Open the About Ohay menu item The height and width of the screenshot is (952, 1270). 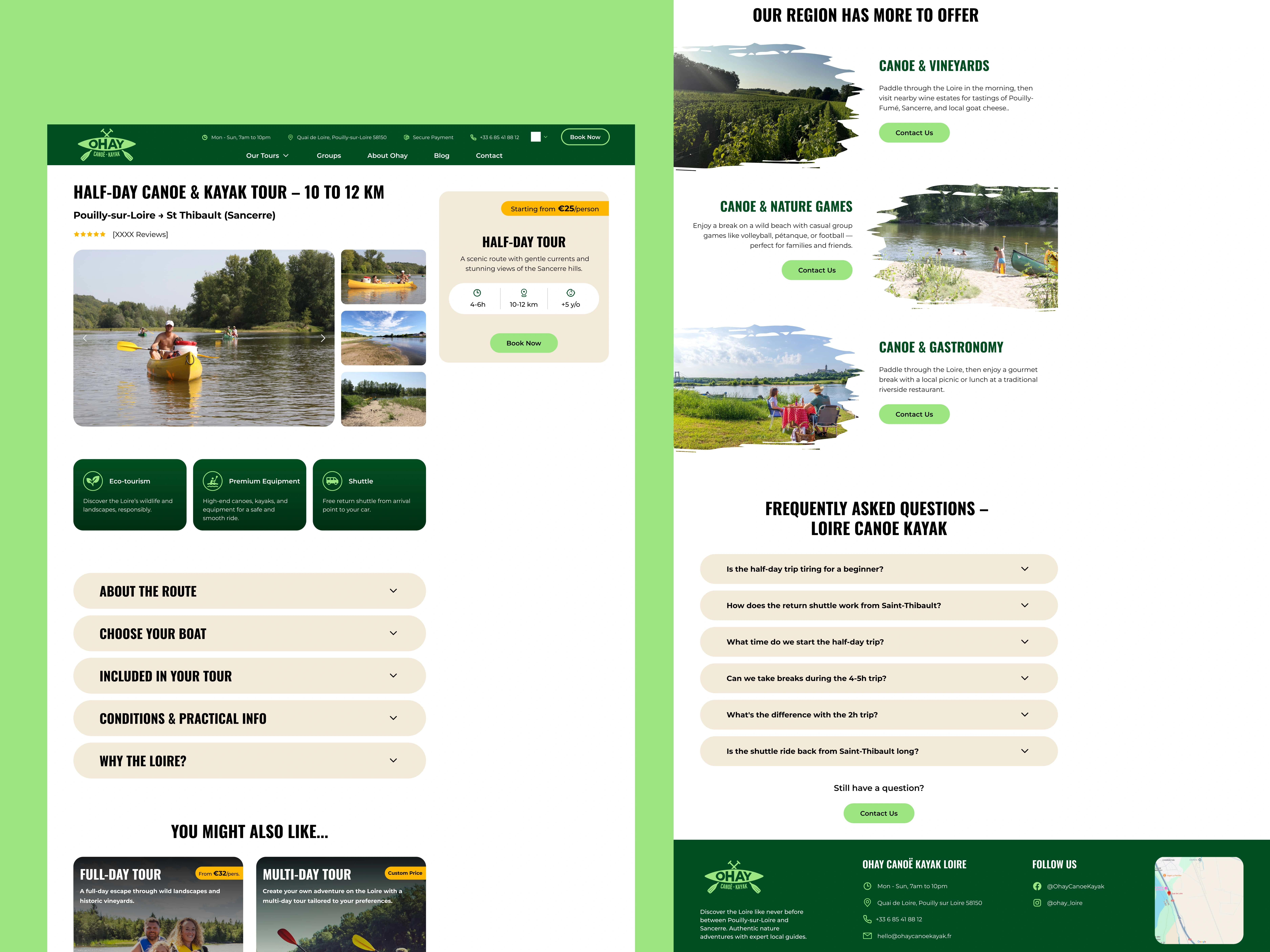point(388,156)
